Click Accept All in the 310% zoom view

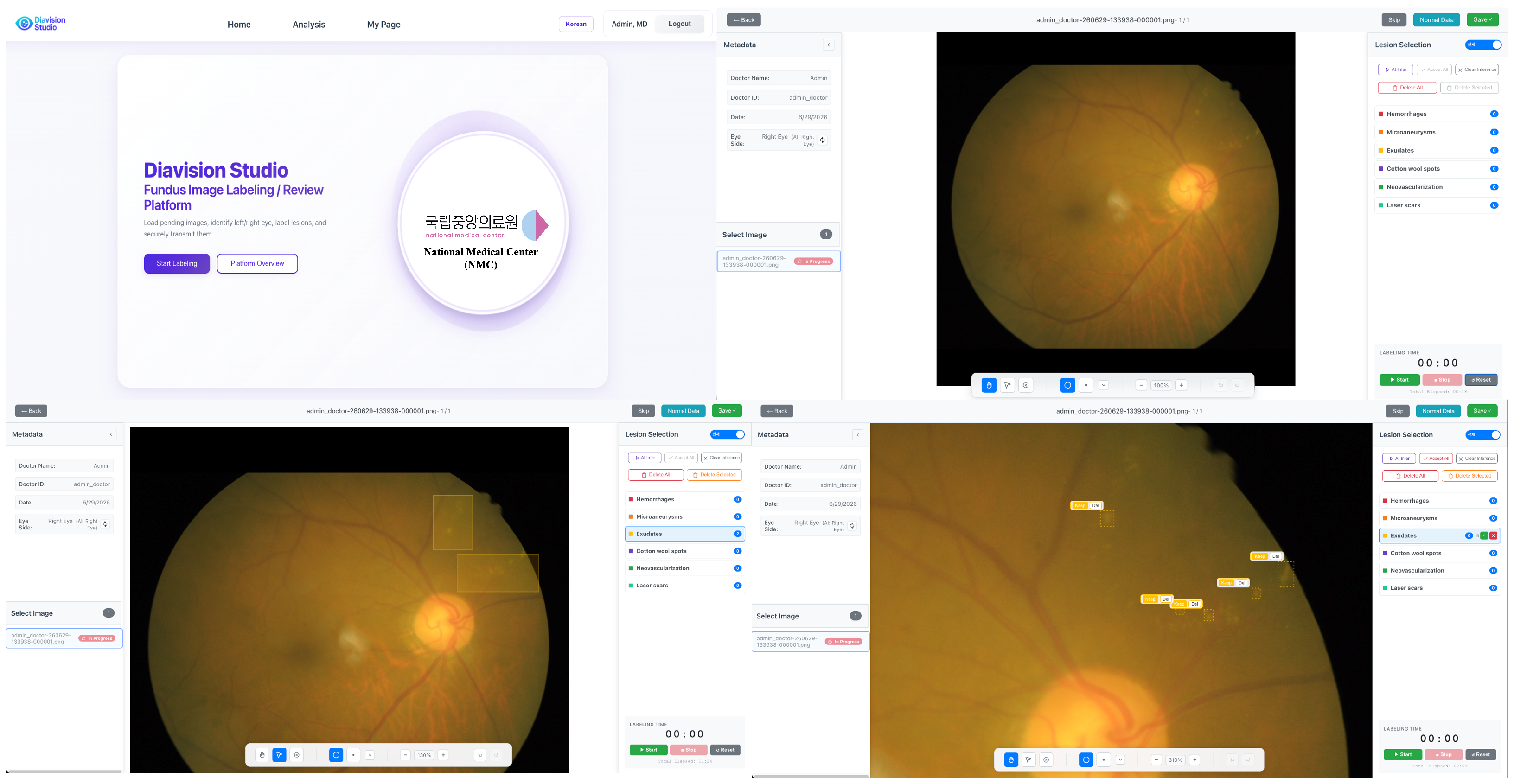(x=1436, y=459)
